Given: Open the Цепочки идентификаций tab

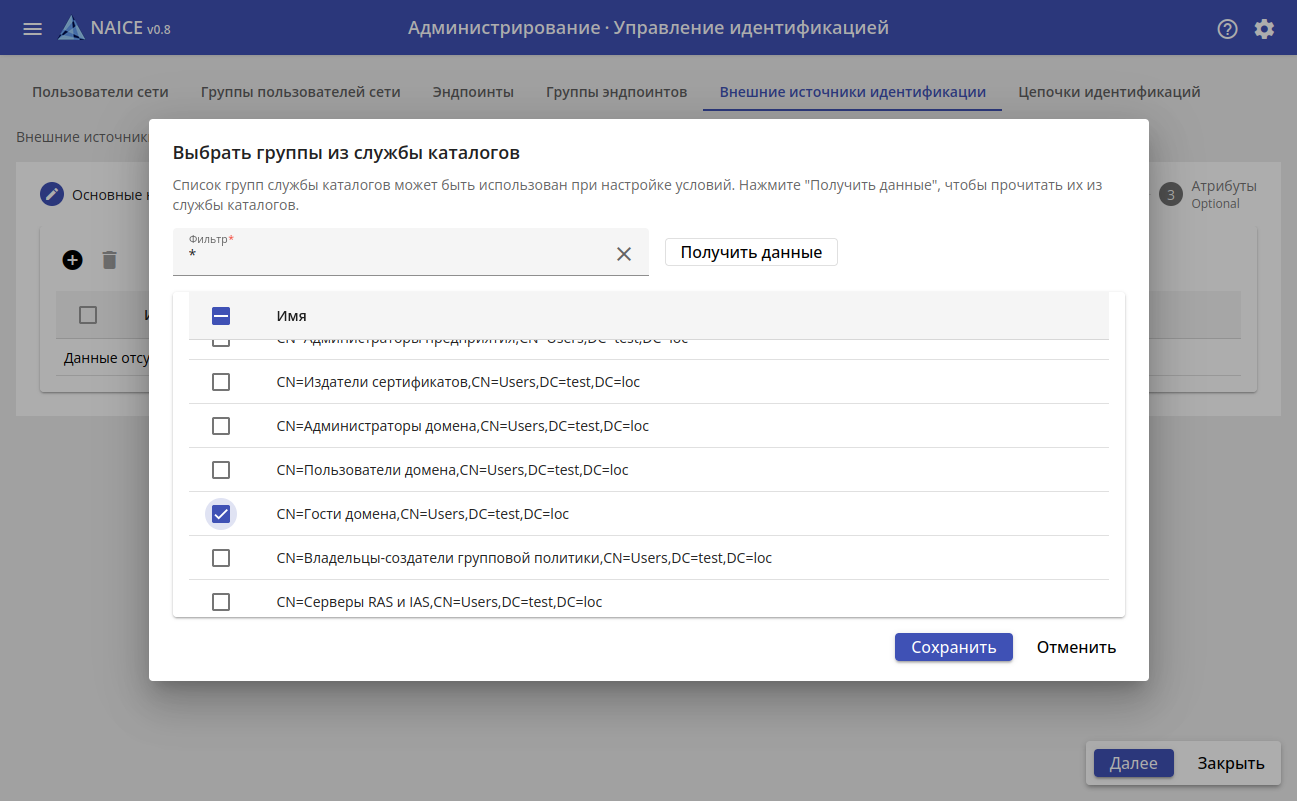Looking at the screenshot, I should click(x=1109, y=92).
